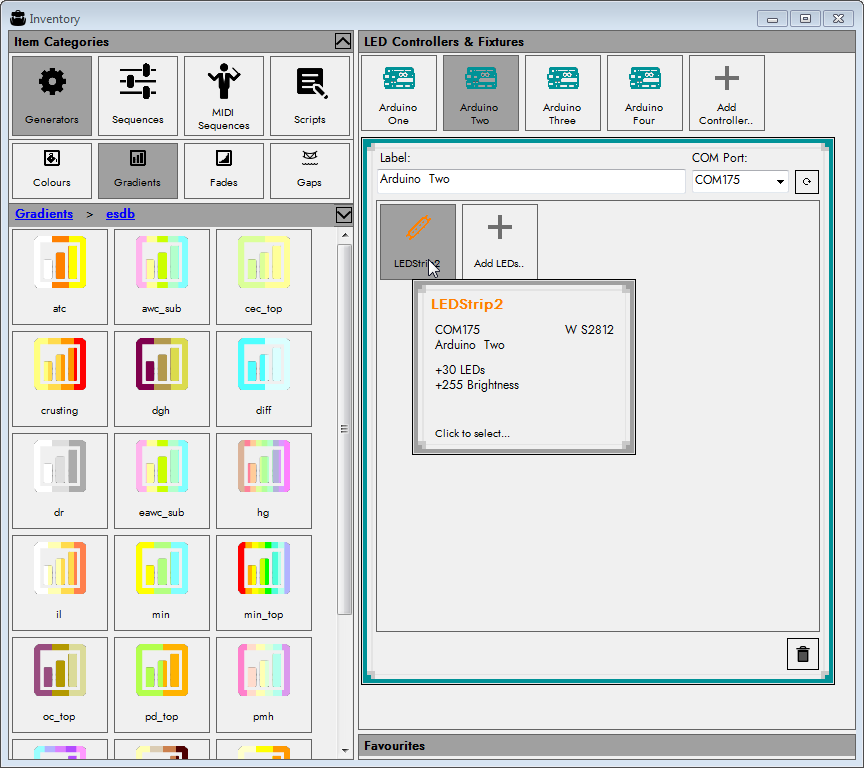Click the gradient list scrollbar thumb
Screen dimensions: 864x768
click(345, 429)
